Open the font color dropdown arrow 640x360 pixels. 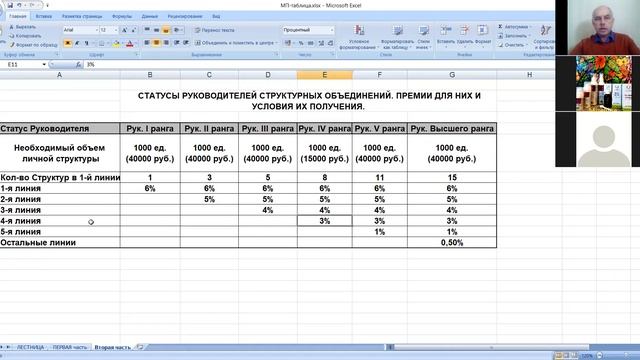(x=136, y=43)
